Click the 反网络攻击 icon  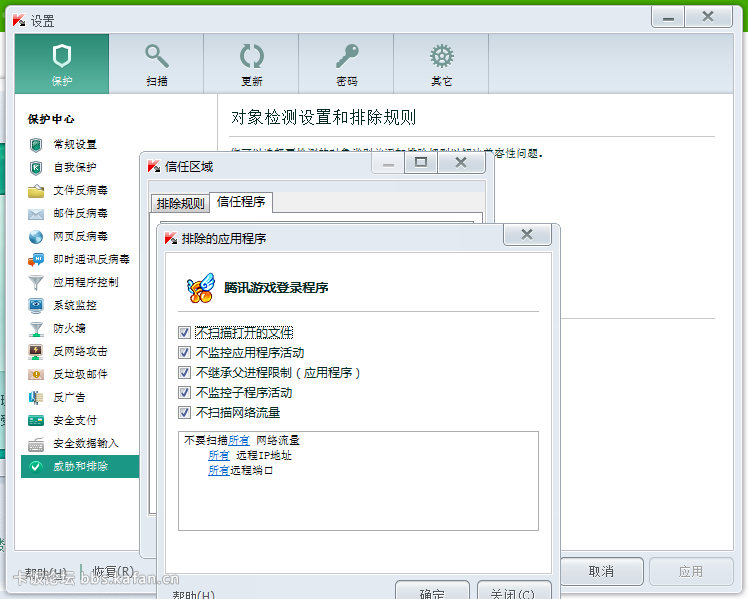point(36,352)
